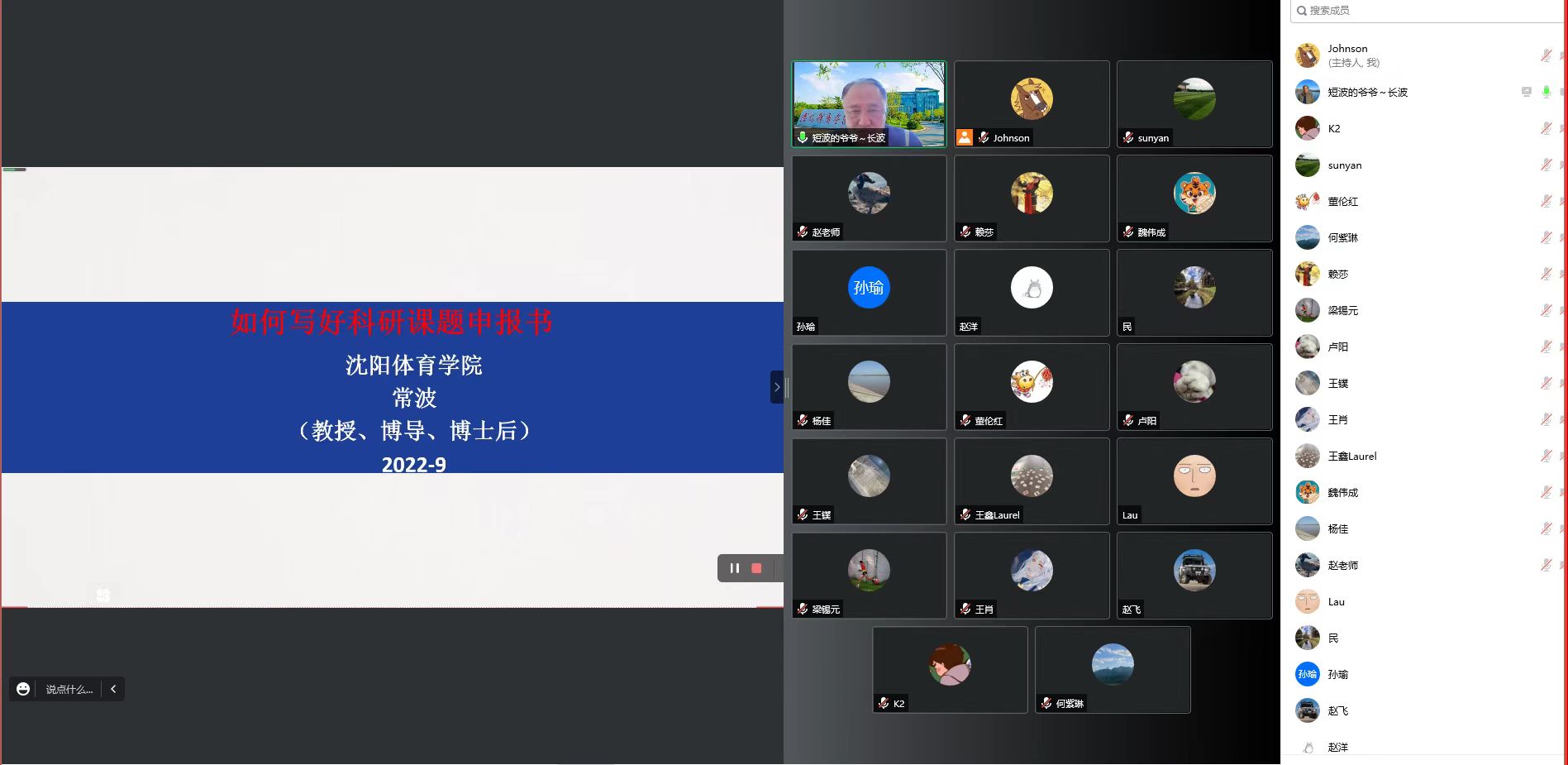Click sunyan's muted mic icon in list
This screenshot has height=765, width=1568.
[1546, 165]
